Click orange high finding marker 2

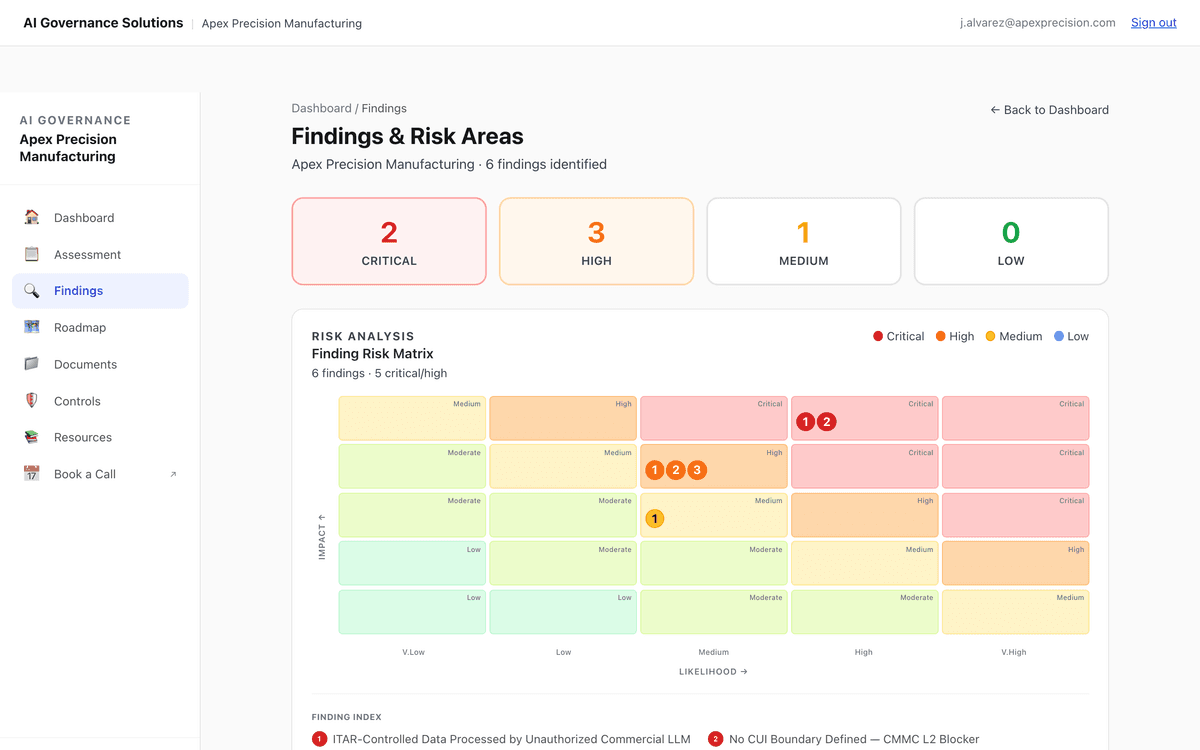pyautogui.click(x=675, y=470)
